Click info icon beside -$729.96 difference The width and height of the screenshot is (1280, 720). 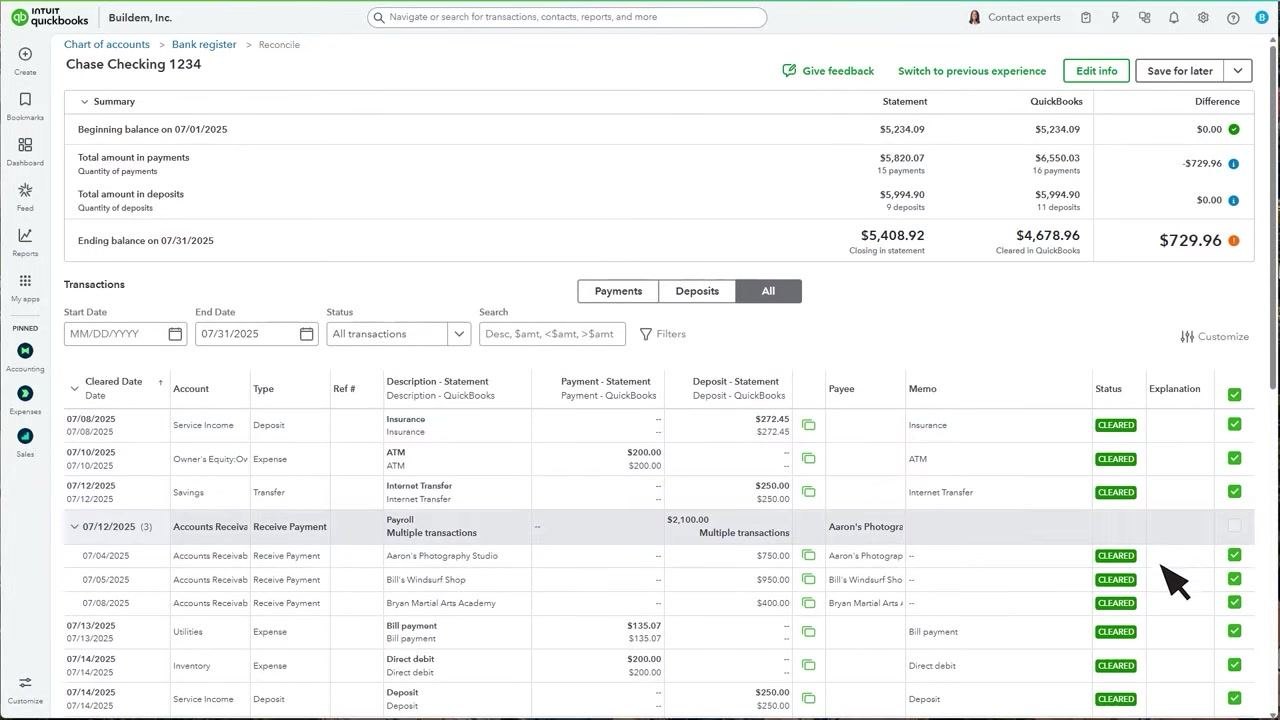pyautogui.click(x=1233, y=164)
